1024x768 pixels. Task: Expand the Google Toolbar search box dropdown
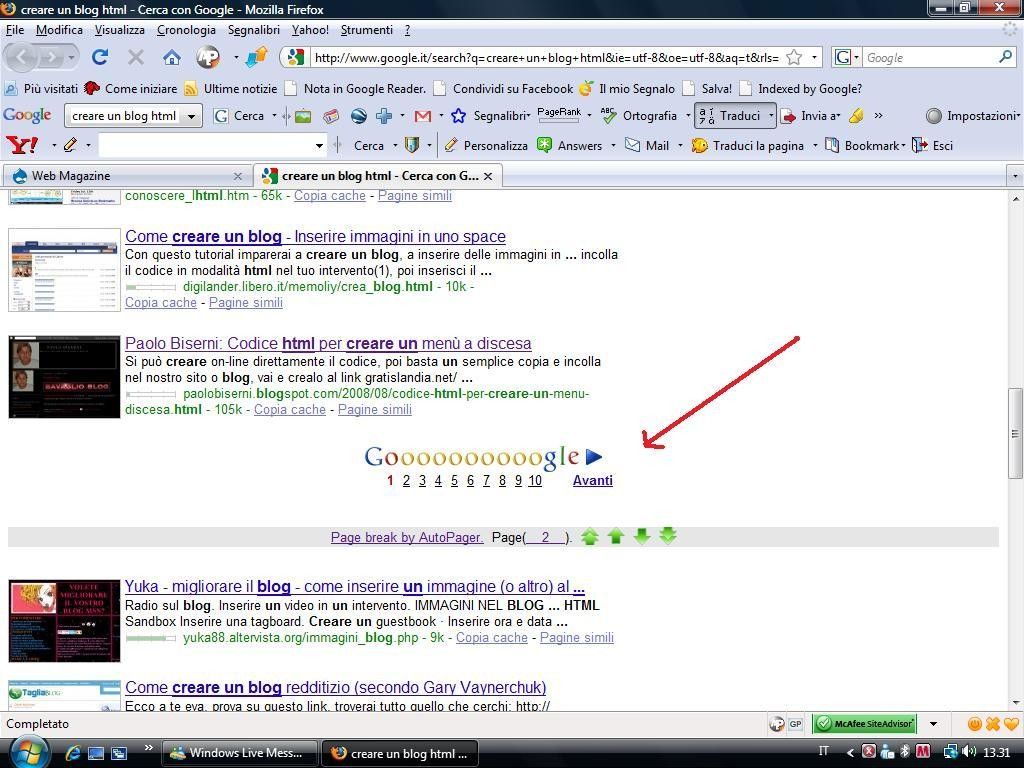pos(191,116)
